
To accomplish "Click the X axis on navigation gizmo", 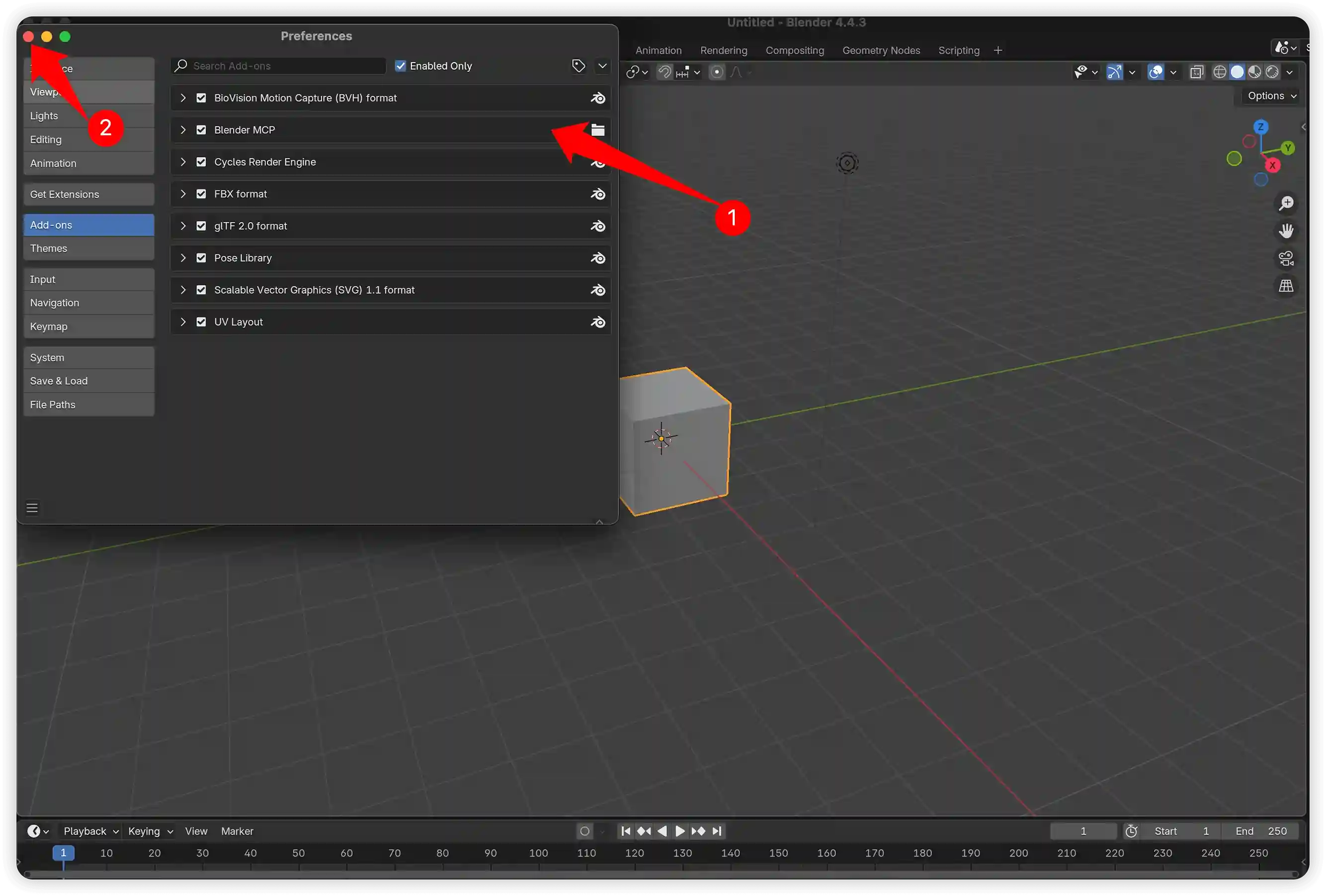I will [x=1272, y=165].
